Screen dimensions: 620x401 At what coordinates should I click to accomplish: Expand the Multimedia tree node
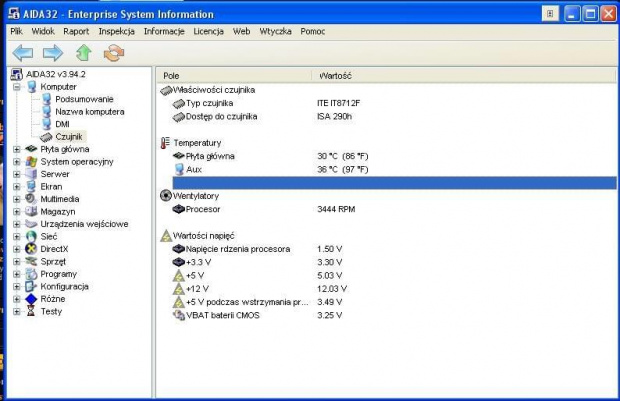pos(17,199)
